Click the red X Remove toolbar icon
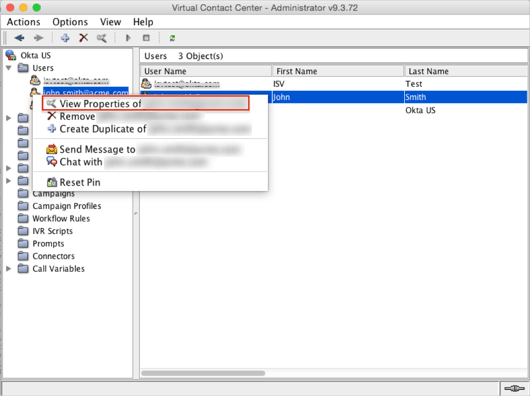 coord(83,38)
